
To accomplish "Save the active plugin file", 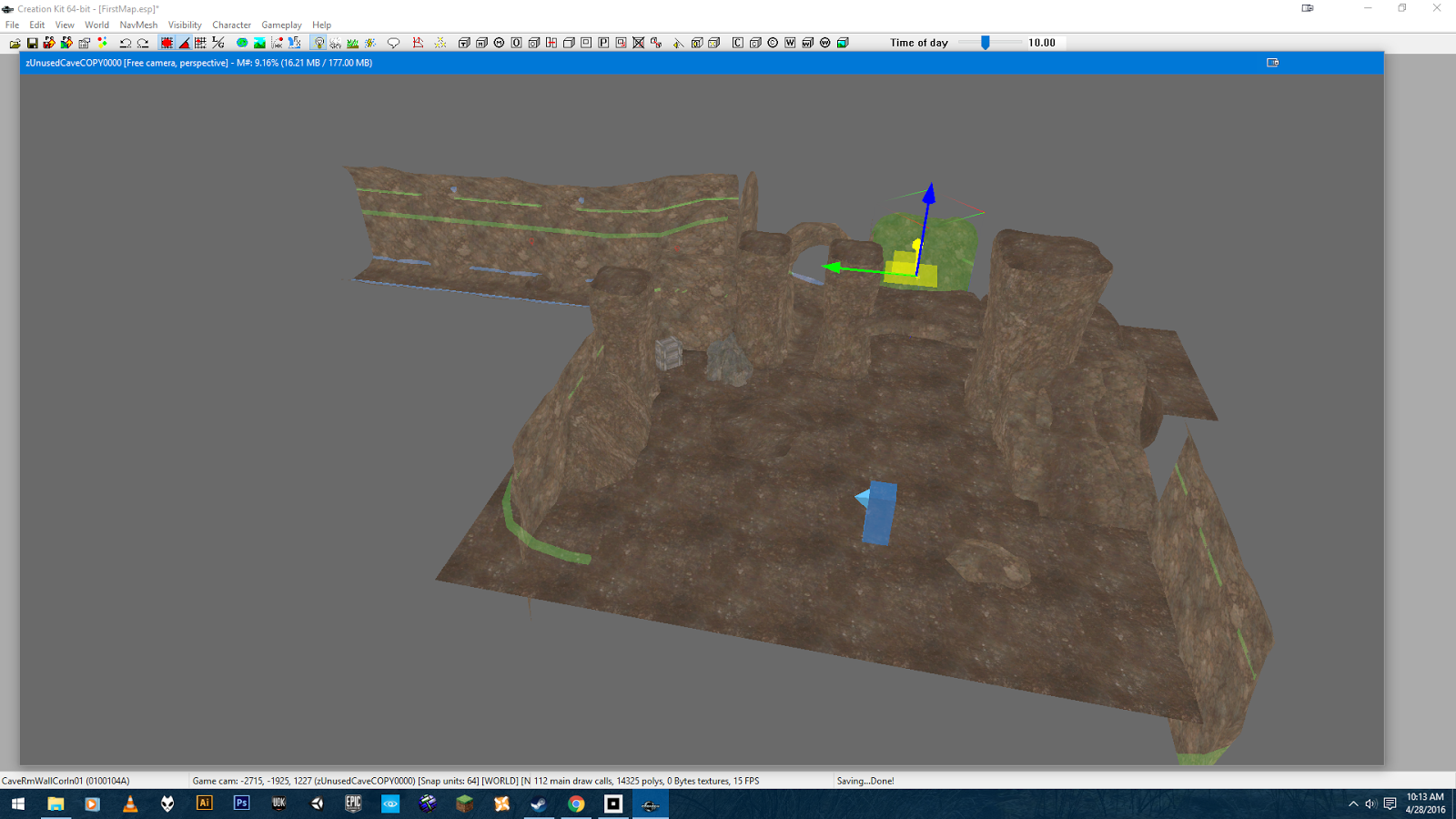I will click(x=33, y=42).
